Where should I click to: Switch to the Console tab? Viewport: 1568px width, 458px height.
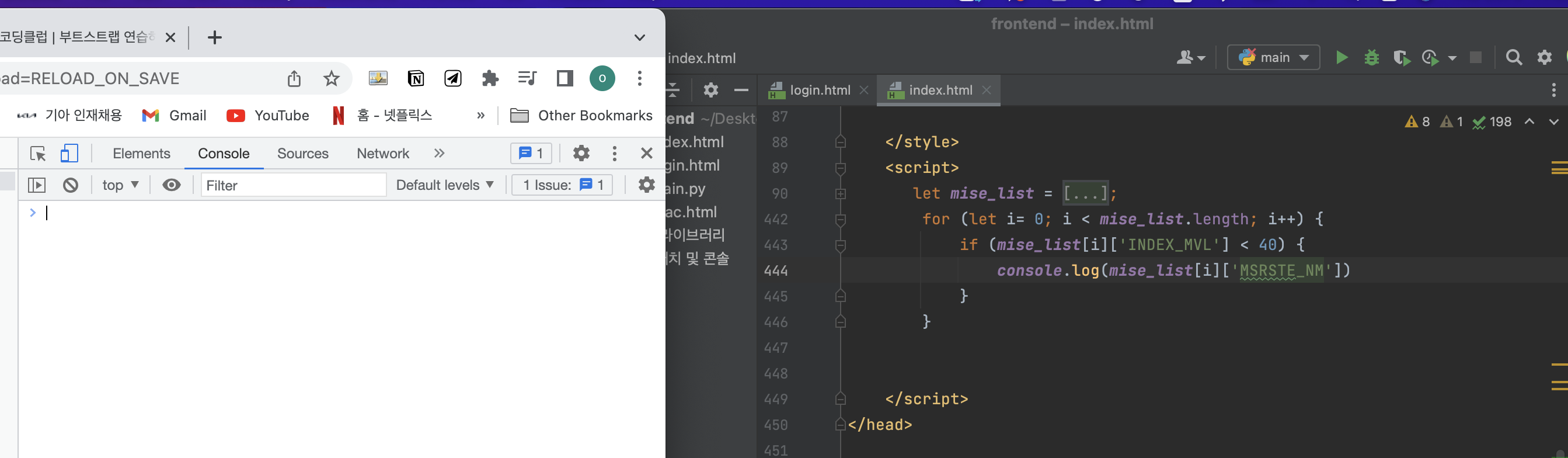pyautogui.click(x=224, y=154)
